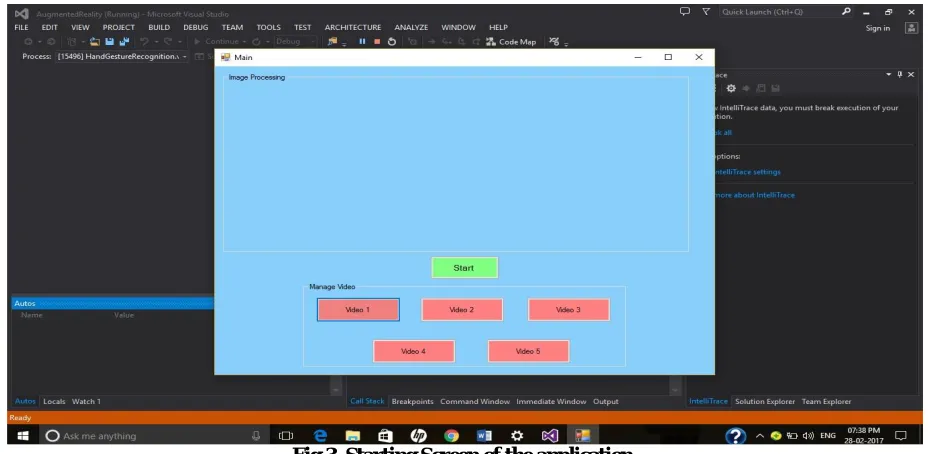The image size is (930, 454).
Task: Switch to the Watch 1 tab
Action: tap(87, 401)
